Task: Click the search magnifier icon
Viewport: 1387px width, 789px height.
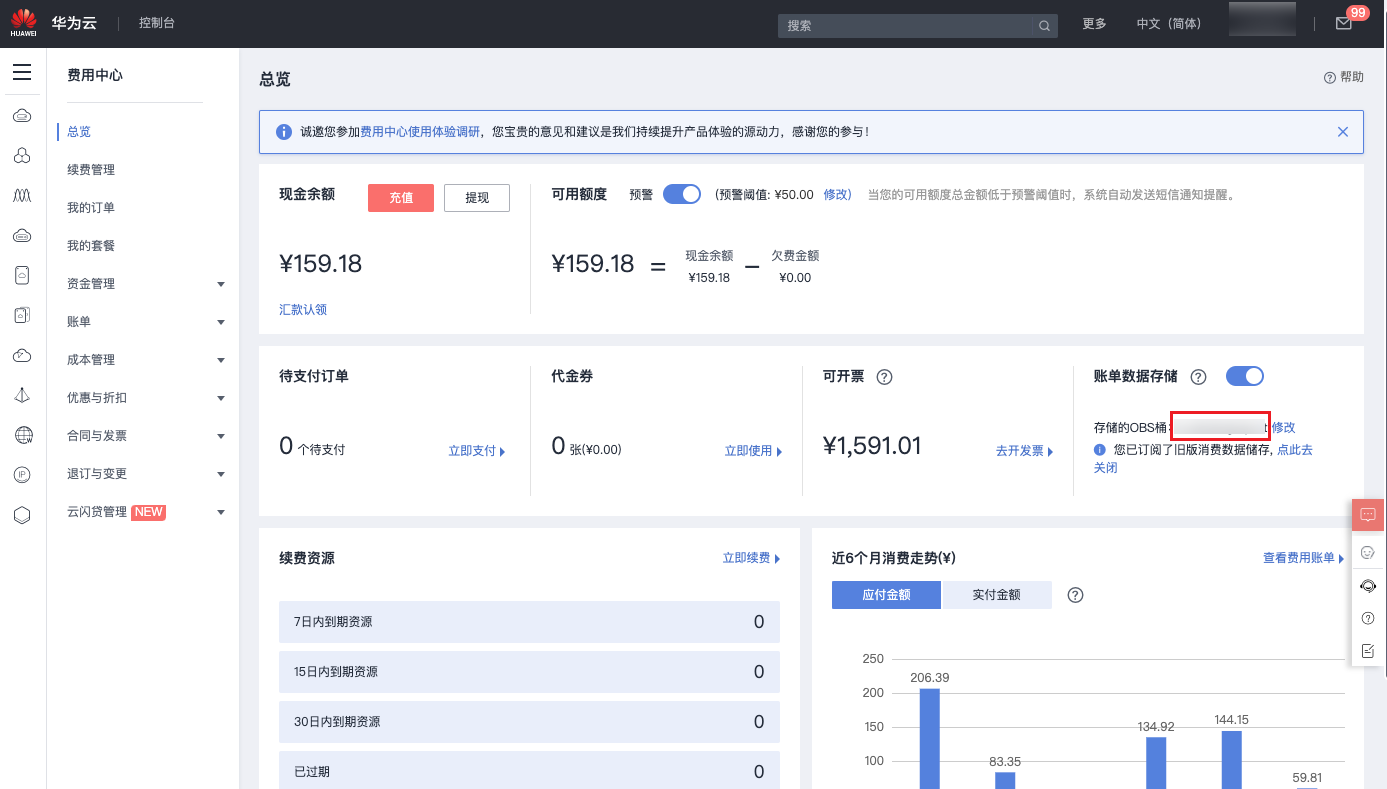Action: (1044, 26)
